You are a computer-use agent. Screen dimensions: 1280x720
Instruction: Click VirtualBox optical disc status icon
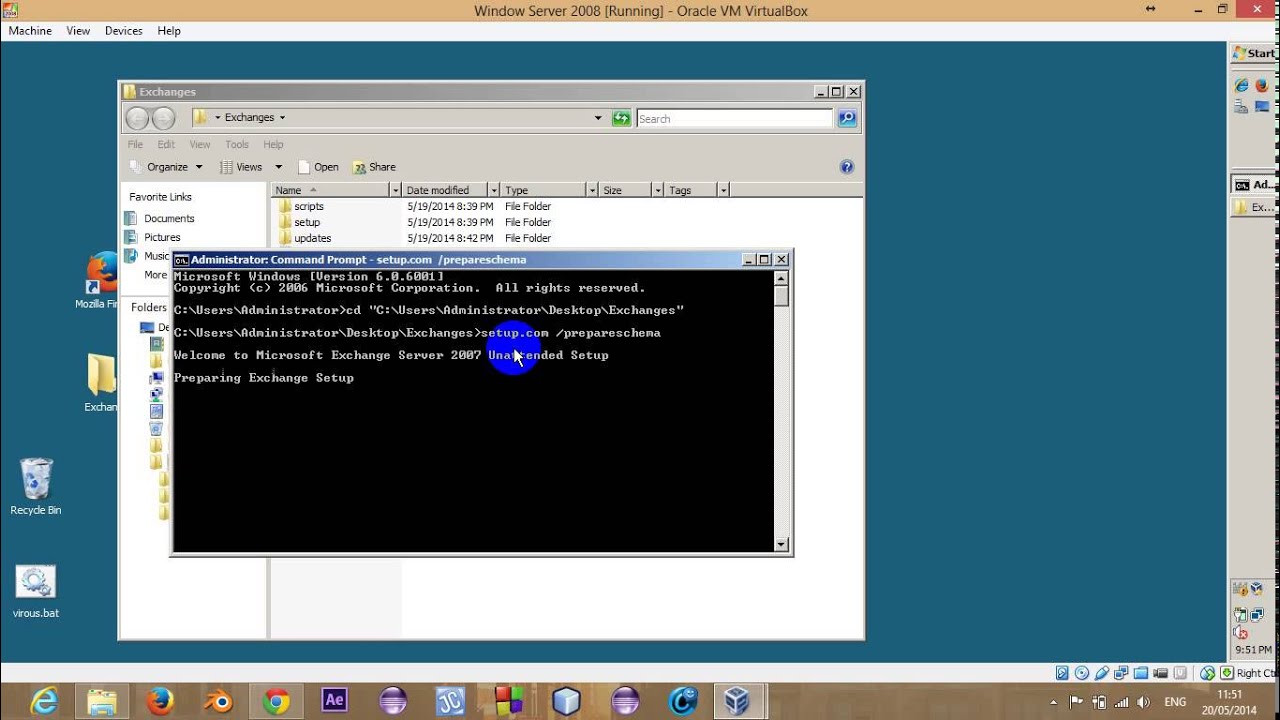pyautogui.click(x=1082, y=673)
